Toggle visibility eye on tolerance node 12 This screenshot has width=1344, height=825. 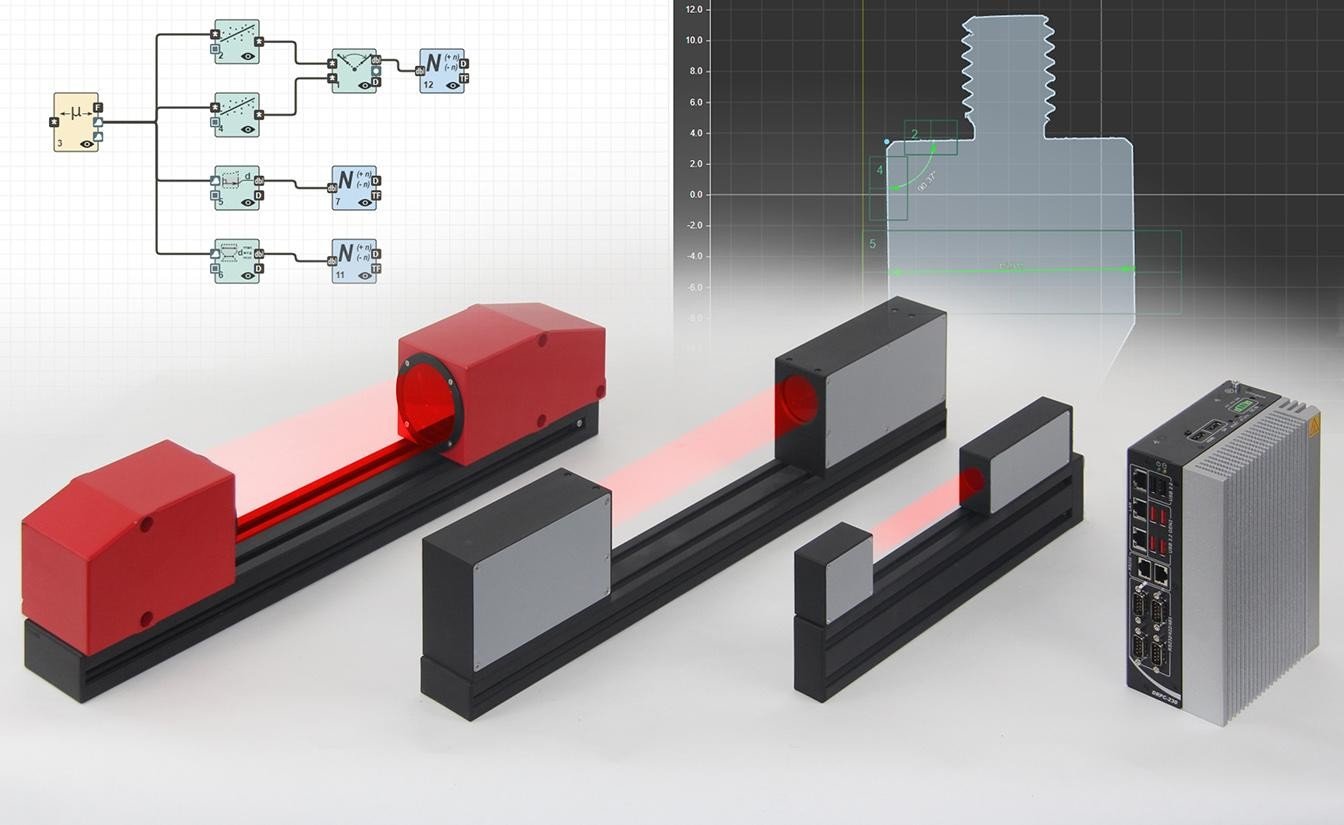(452, 86)
